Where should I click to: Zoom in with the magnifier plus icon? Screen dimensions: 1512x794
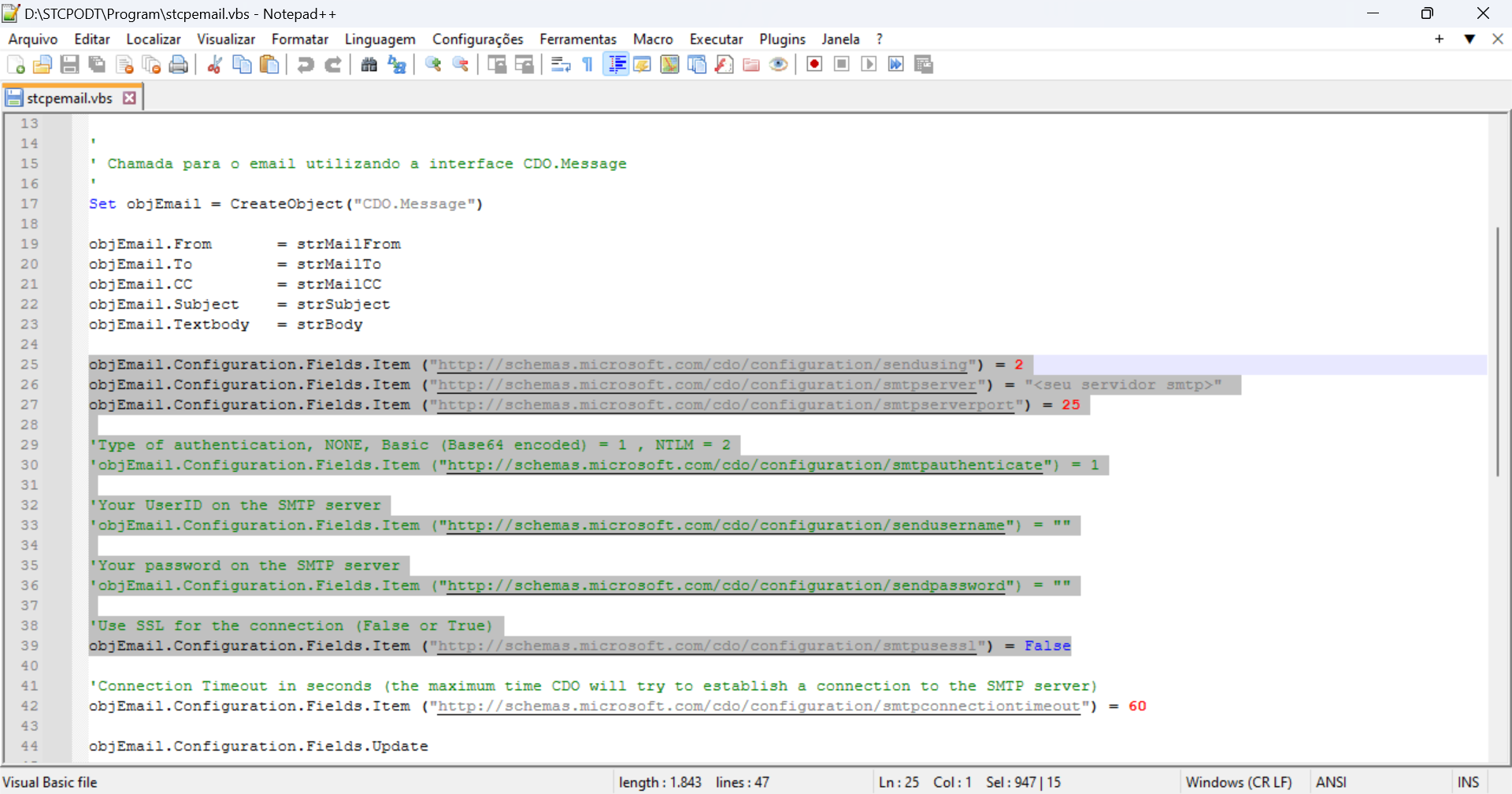433,65
